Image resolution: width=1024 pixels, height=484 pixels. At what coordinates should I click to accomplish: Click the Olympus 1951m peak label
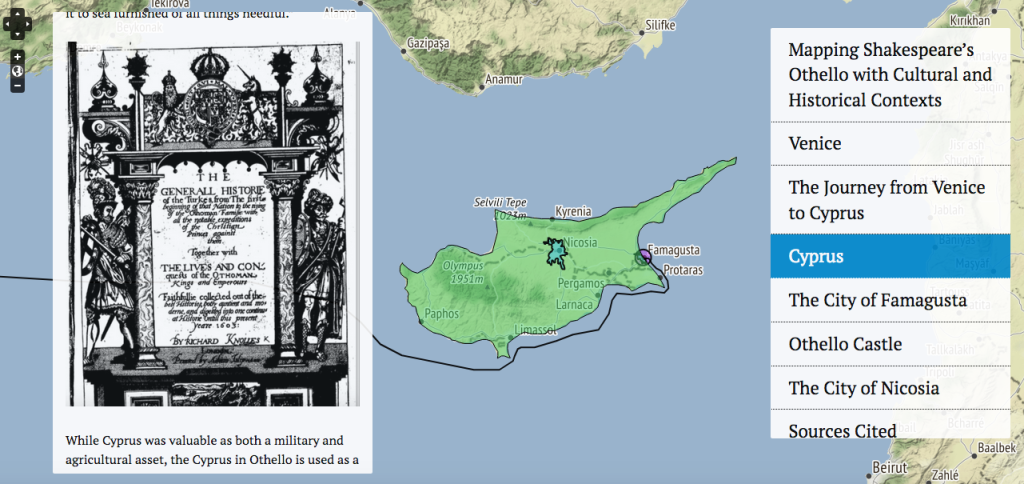click(x=463, y=272)
